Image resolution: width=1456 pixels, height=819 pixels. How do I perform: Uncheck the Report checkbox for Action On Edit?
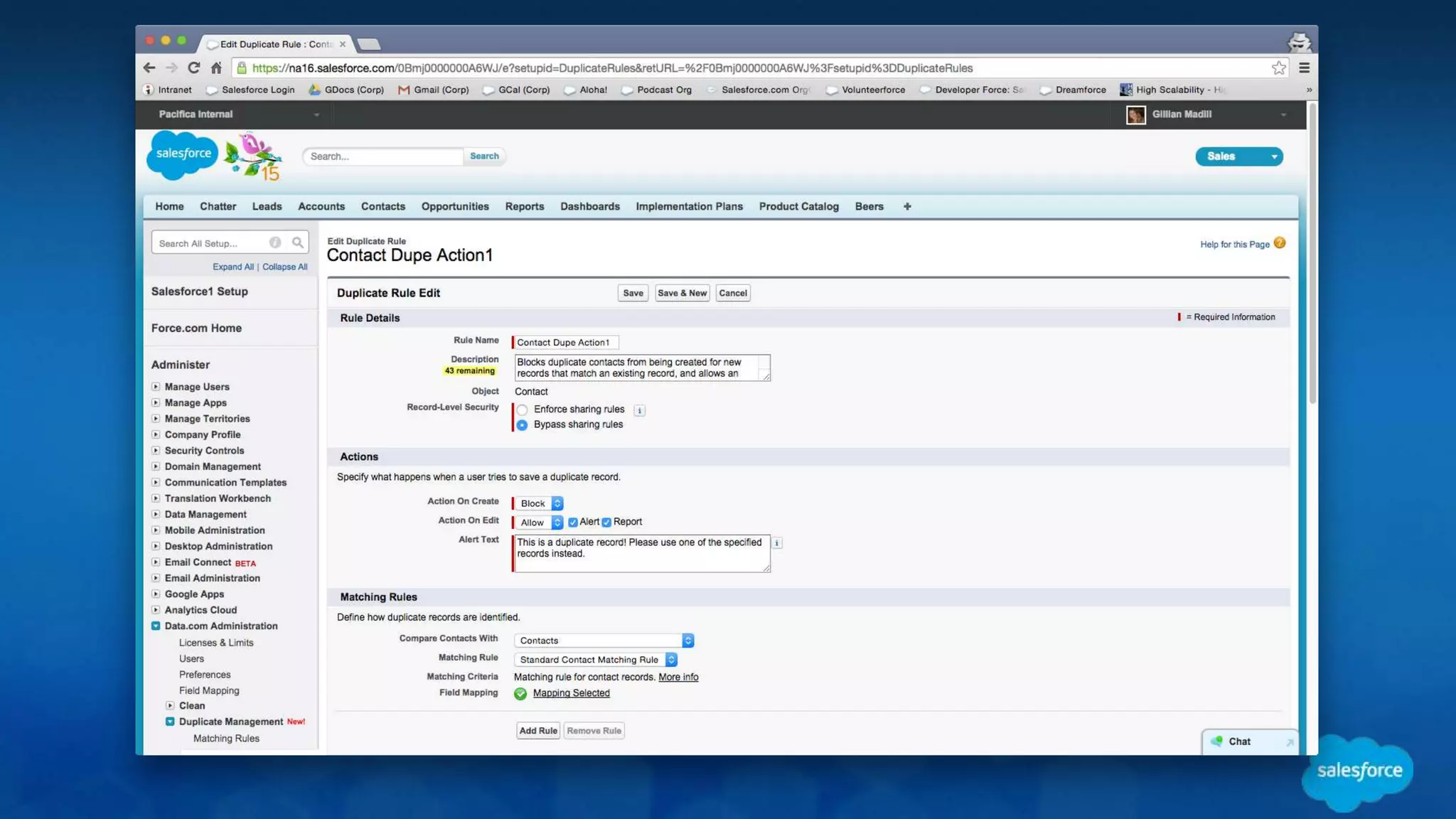click(606, 523)
